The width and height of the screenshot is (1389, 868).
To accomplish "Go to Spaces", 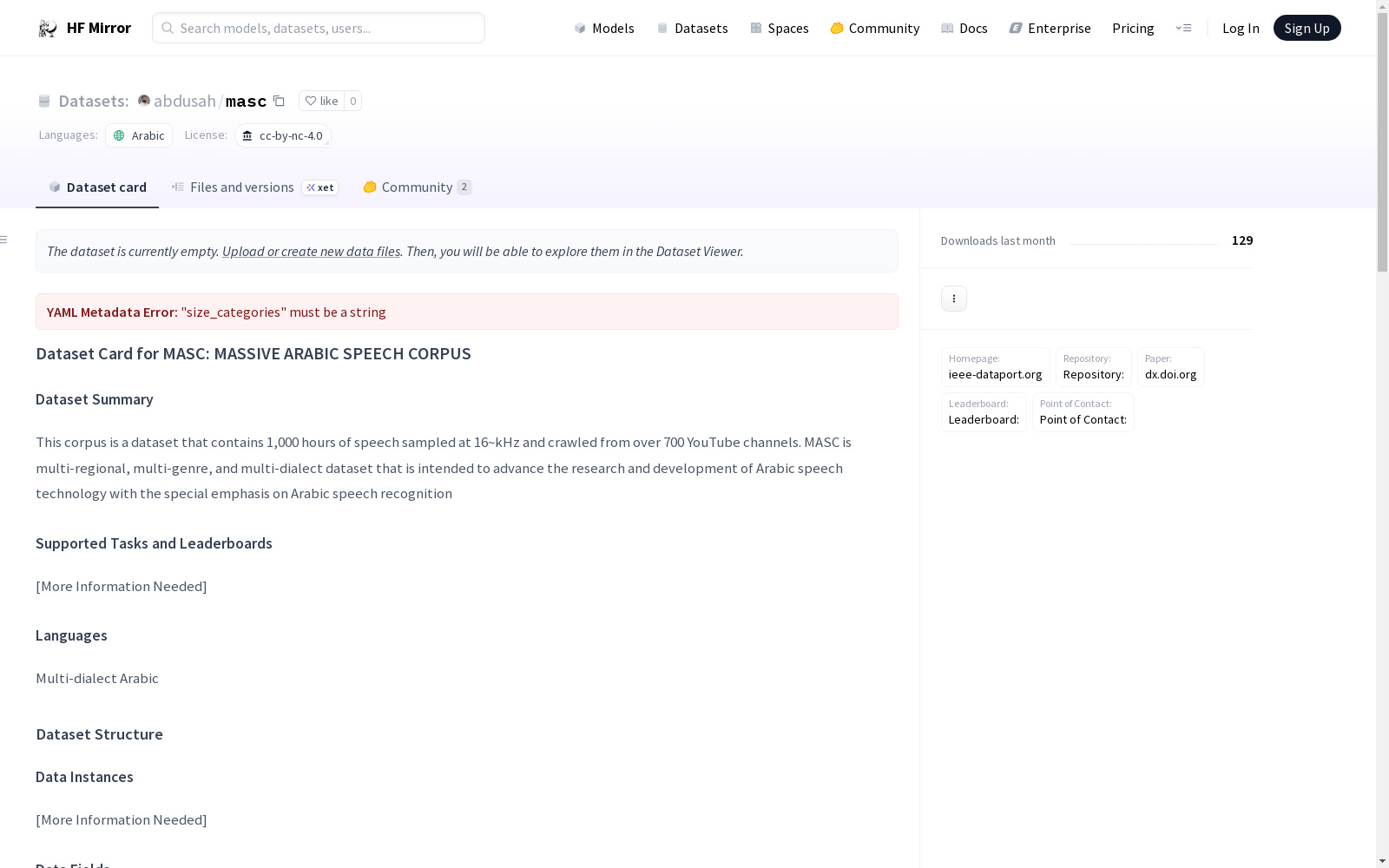I will click(780, 28).
